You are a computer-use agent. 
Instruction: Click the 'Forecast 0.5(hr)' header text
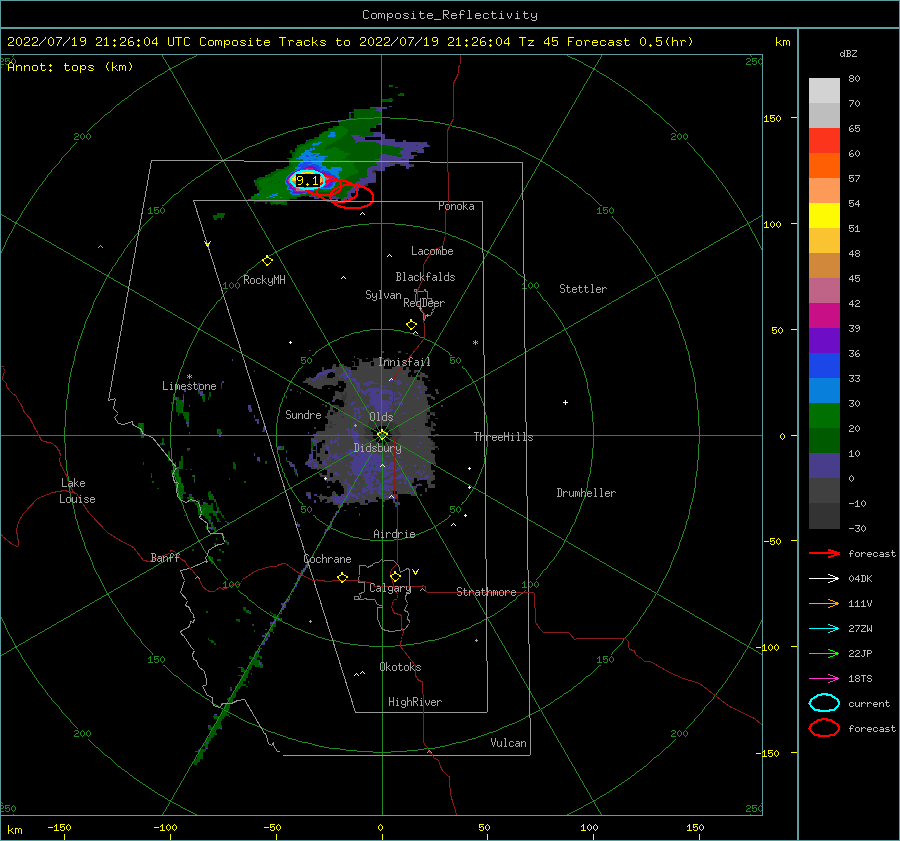[x=630, y=42]
